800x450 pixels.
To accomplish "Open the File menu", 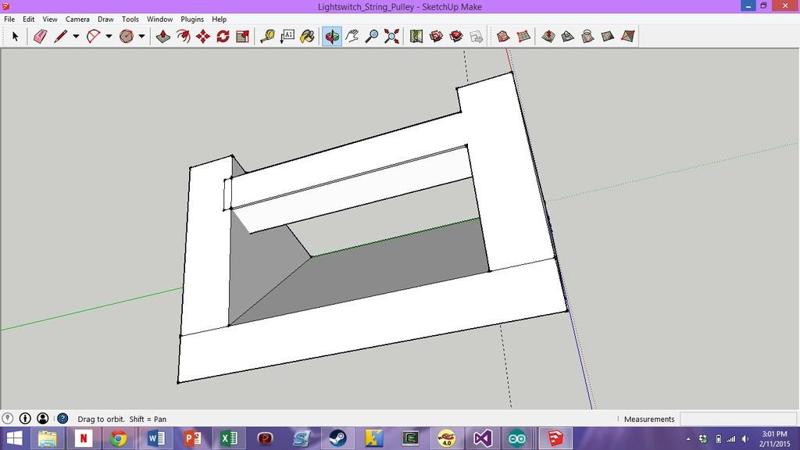I will click(9, 19).
